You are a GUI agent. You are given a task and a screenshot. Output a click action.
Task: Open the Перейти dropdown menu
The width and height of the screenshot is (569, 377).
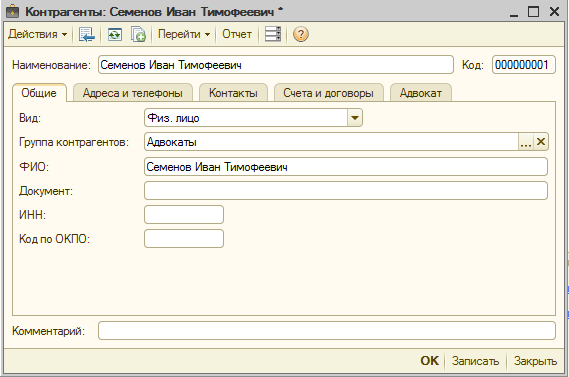(x=184, y=34)
